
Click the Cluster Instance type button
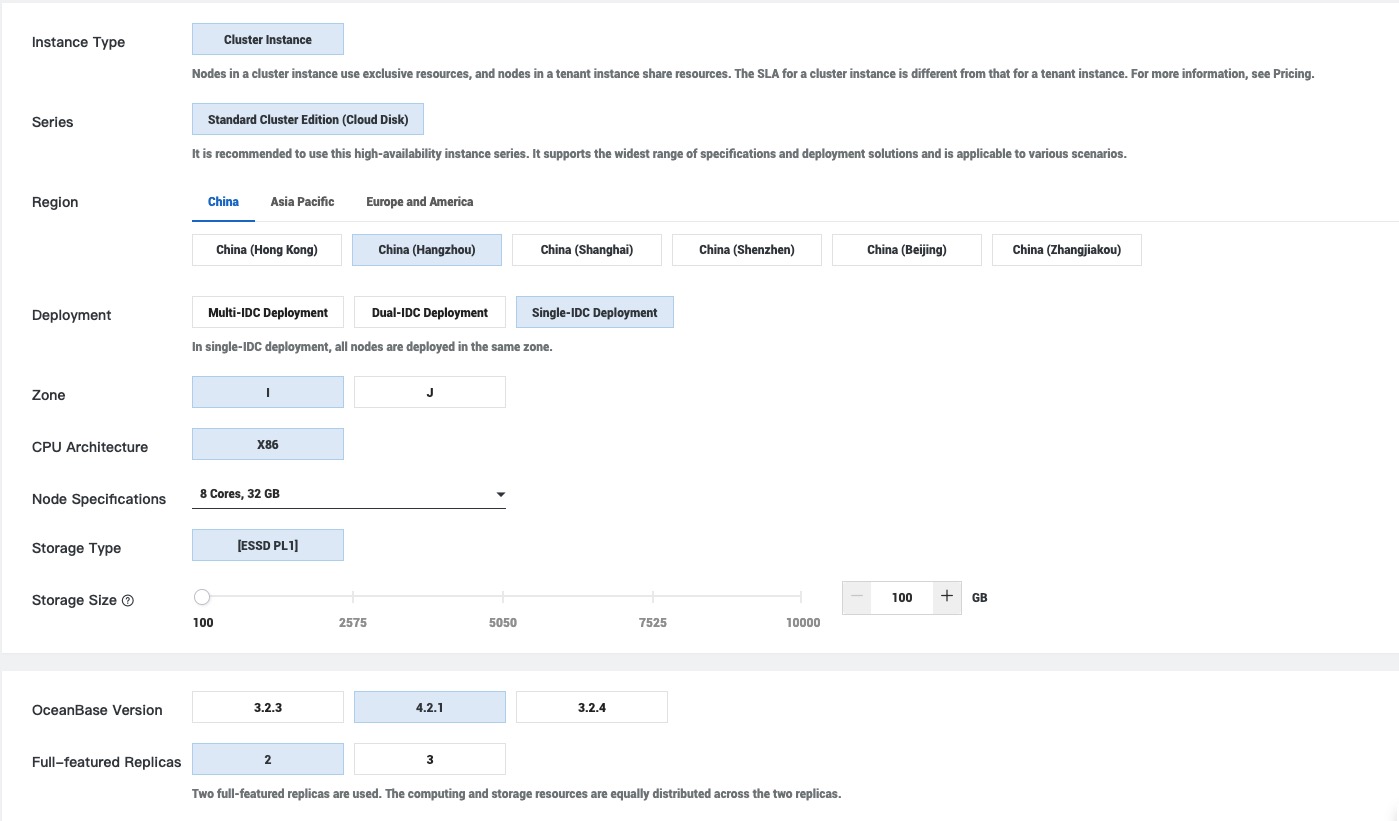tap(267, 40)
